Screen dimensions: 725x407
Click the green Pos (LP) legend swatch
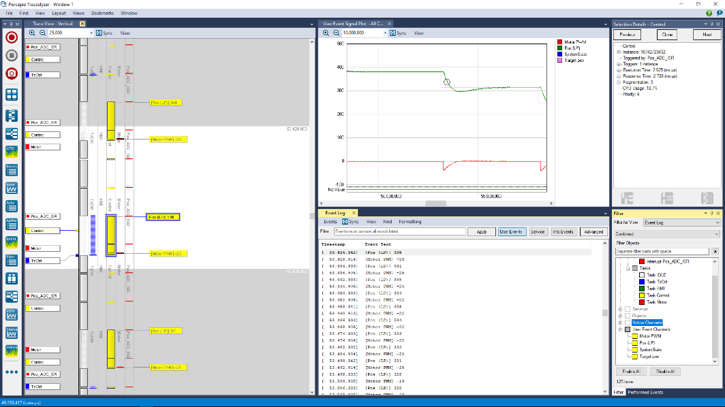(560, 48)
